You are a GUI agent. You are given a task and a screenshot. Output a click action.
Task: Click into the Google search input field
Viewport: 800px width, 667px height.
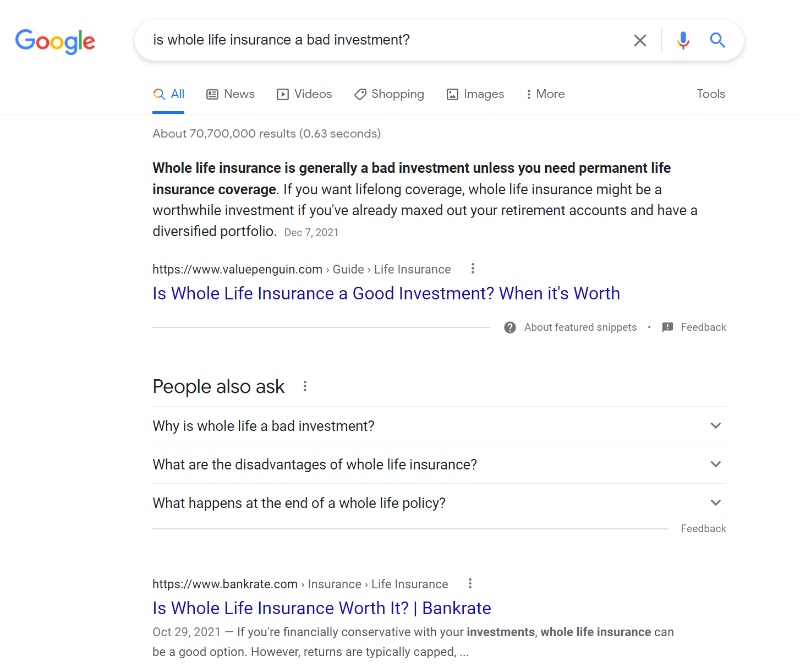pyautogui.click(x=380, y=41)
